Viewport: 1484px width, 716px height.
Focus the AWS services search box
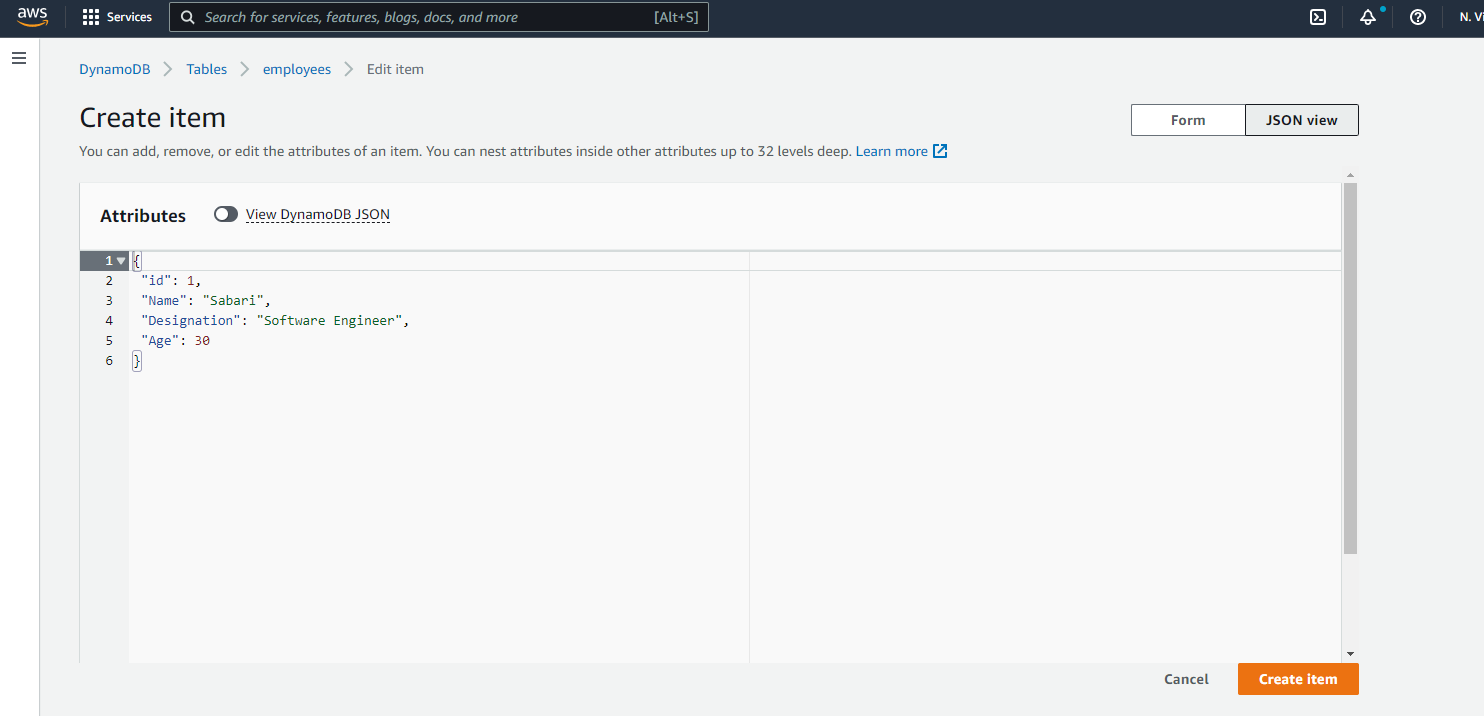coord(439,17)
